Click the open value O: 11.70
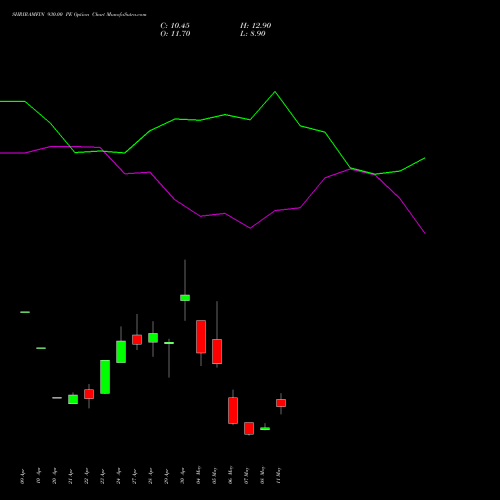 point(175,34)
